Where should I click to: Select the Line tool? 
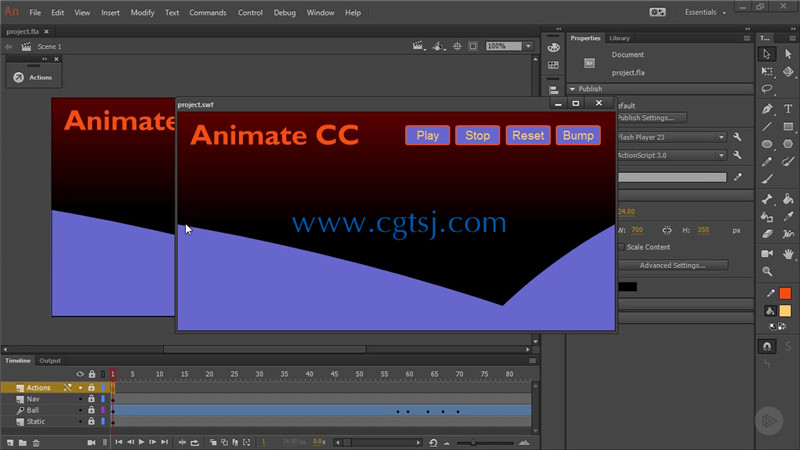point(767,127)
